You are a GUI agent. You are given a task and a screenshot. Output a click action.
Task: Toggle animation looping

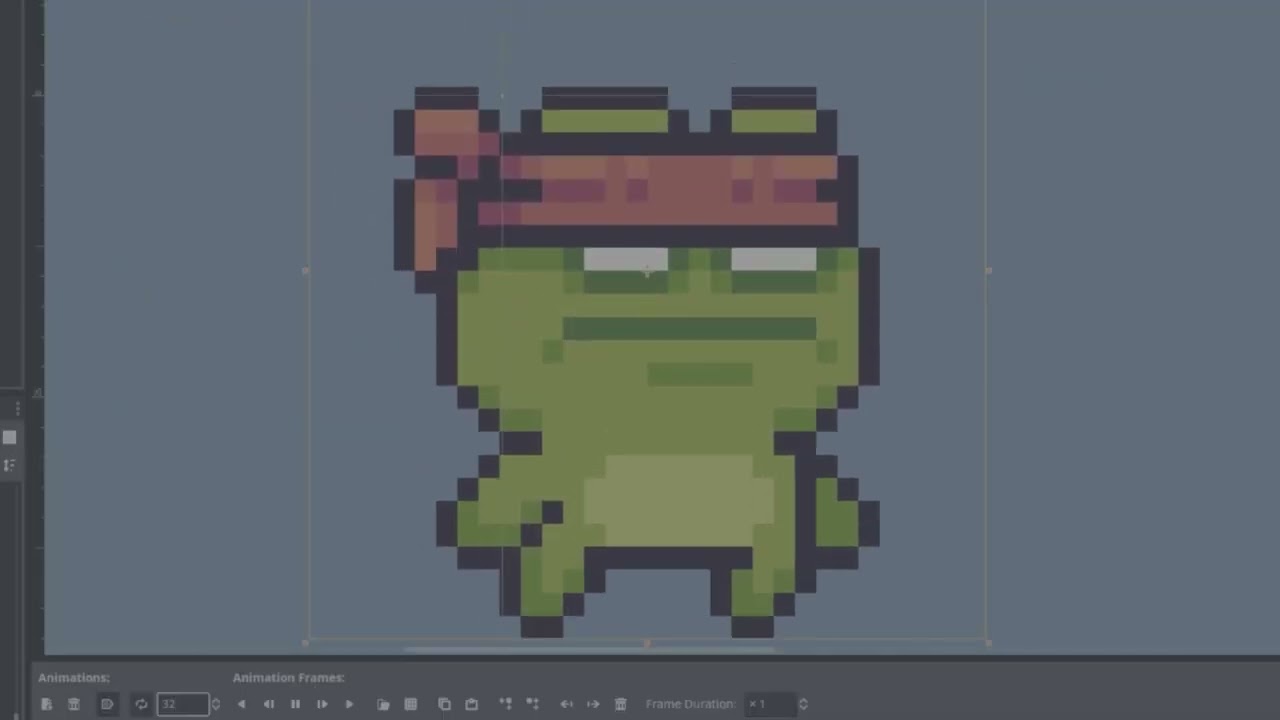tap(141, 704)
